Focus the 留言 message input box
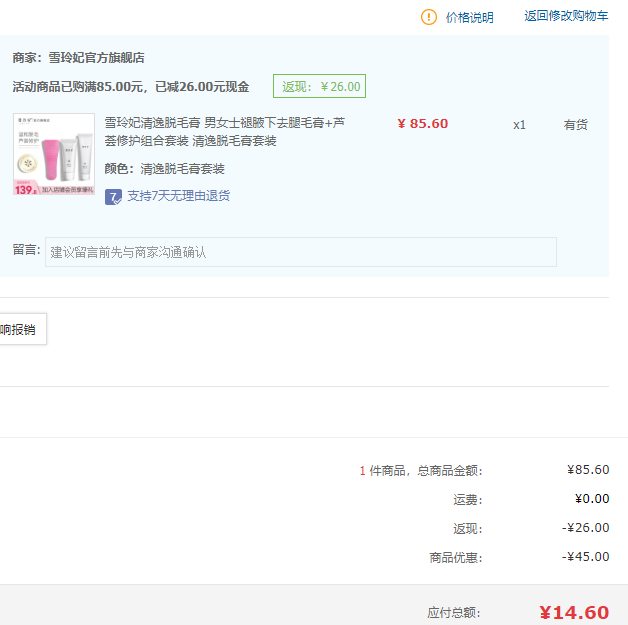This screenshot has height=625, width=628. click(300, 252)
